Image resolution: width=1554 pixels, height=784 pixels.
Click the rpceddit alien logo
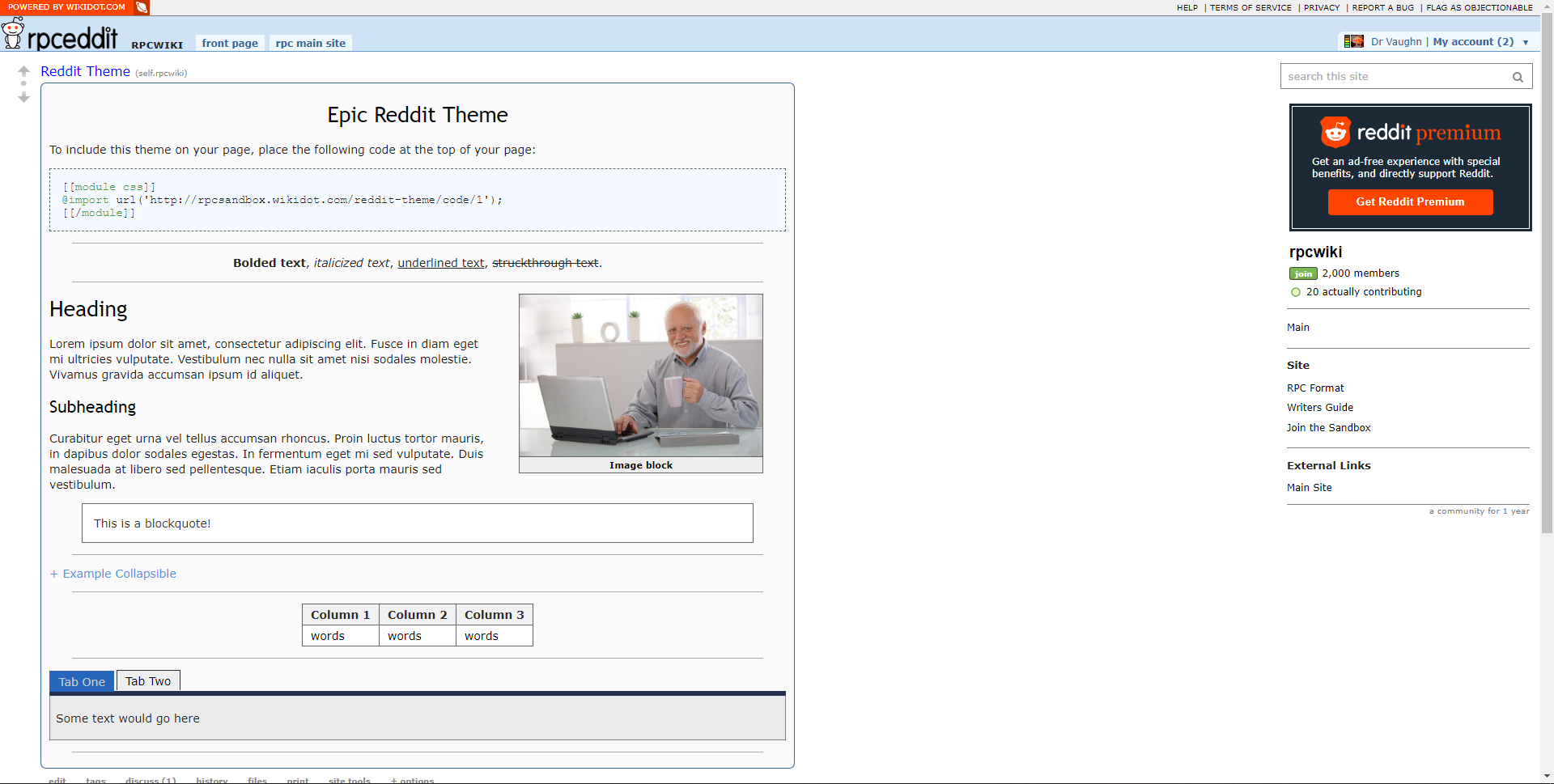point(13,33)
